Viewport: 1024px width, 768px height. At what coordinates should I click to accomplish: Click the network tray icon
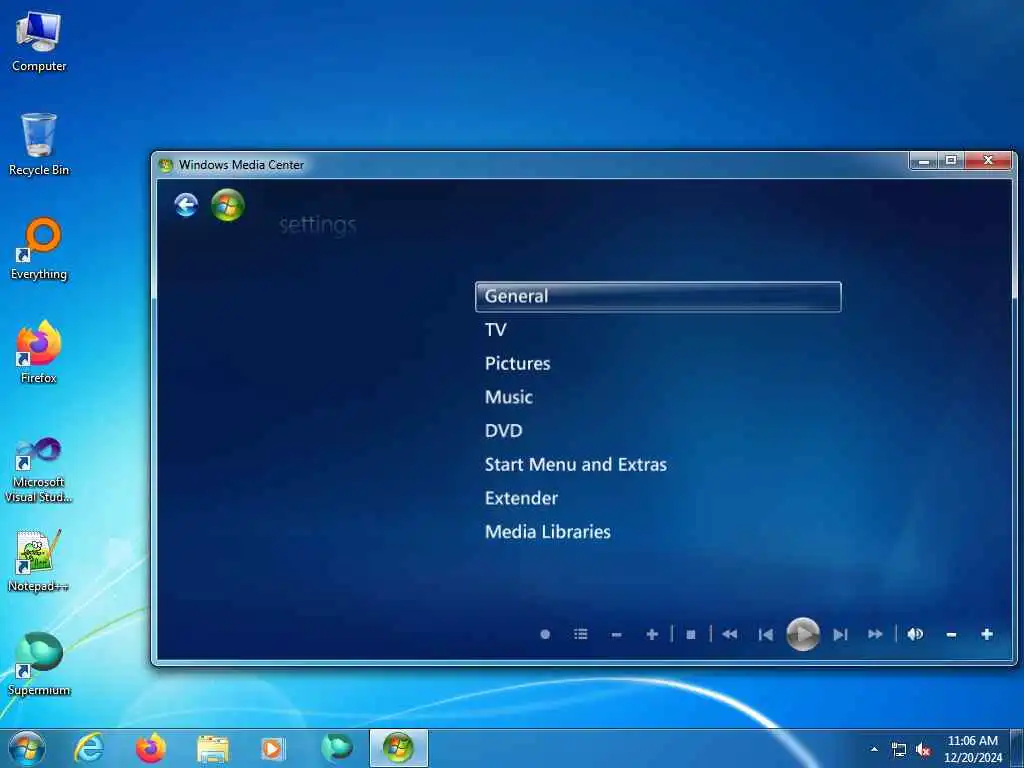click(899, 750)
